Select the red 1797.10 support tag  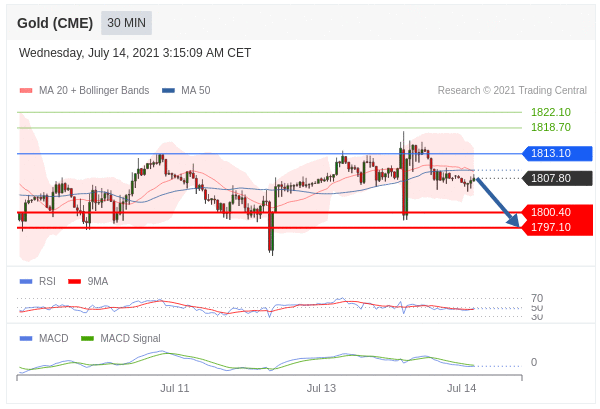557,227
